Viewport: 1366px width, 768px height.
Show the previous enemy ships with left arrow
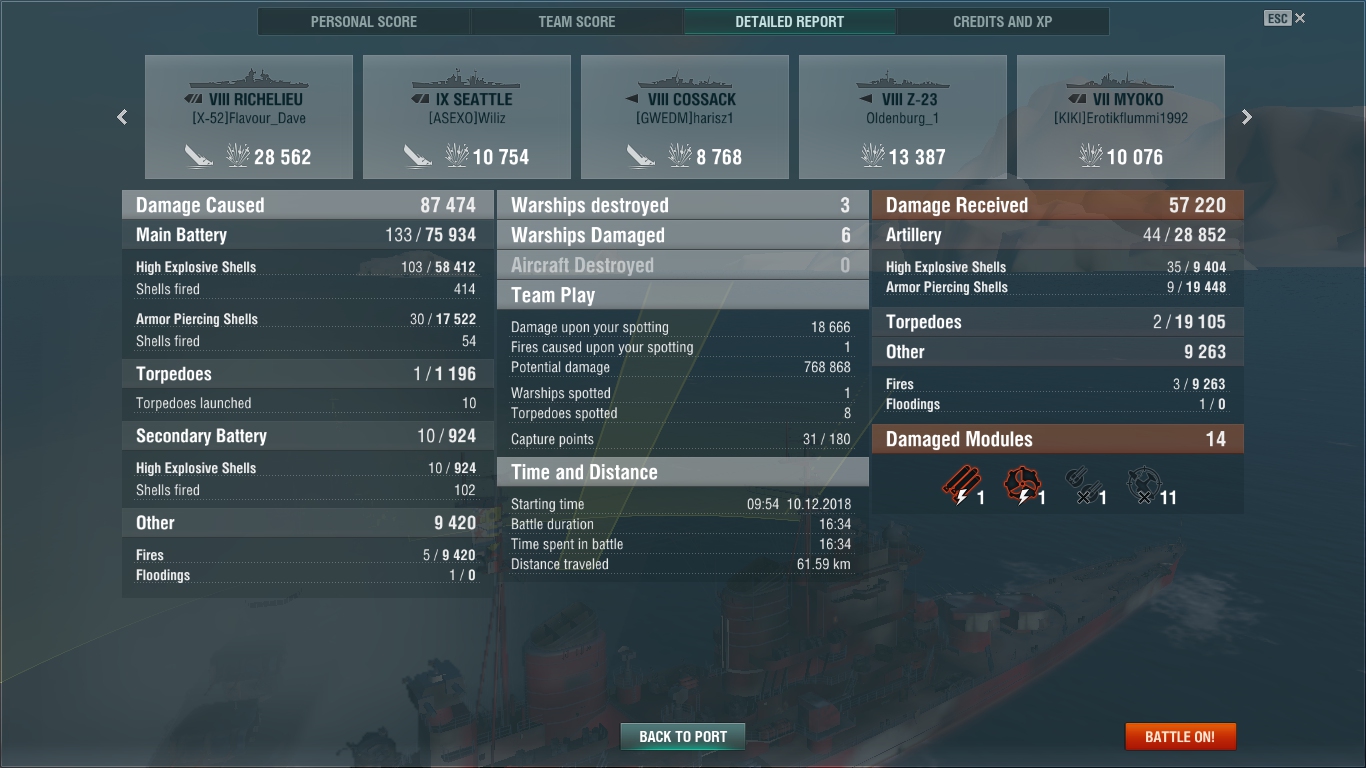pyautogui.click(x=122, y=117)
